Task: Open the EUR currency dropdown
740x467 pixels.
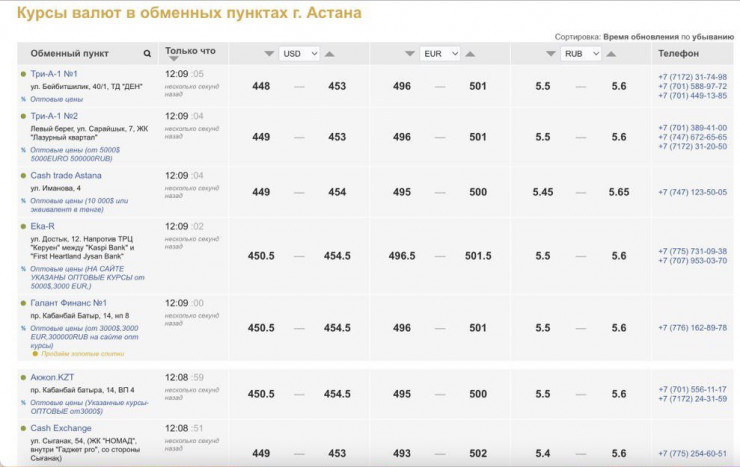Action: (440, 54)
